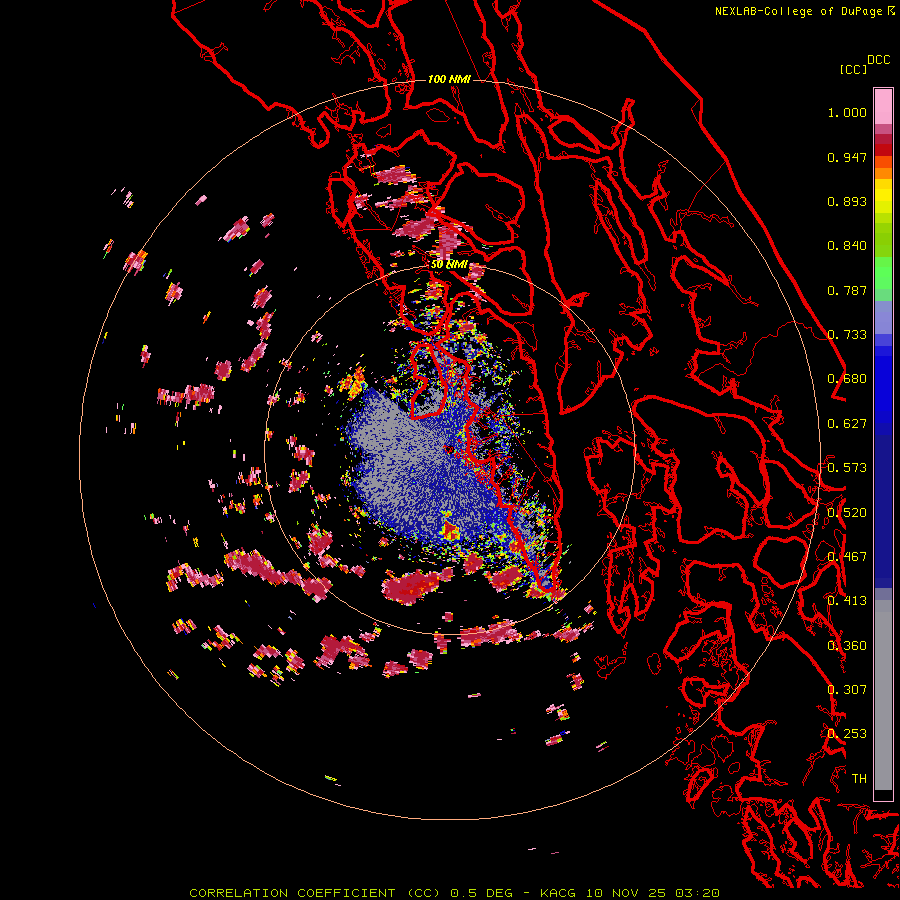Click the 0.573 scale value

coord(847,468)
